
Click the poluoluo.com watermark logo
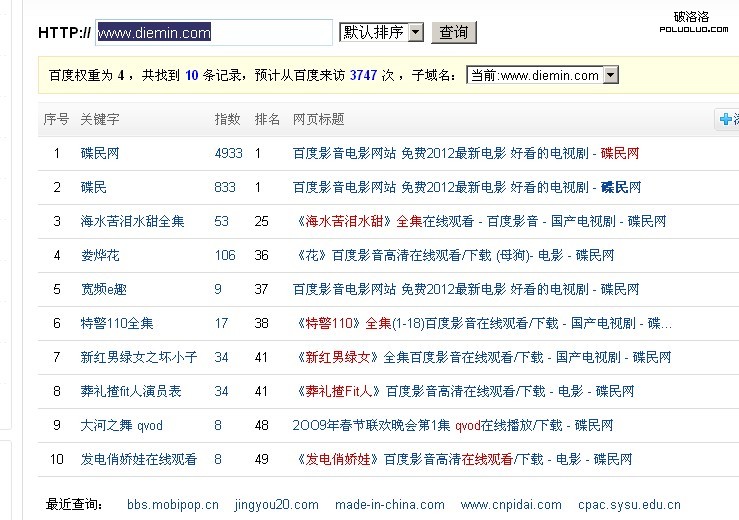[691, 21]
